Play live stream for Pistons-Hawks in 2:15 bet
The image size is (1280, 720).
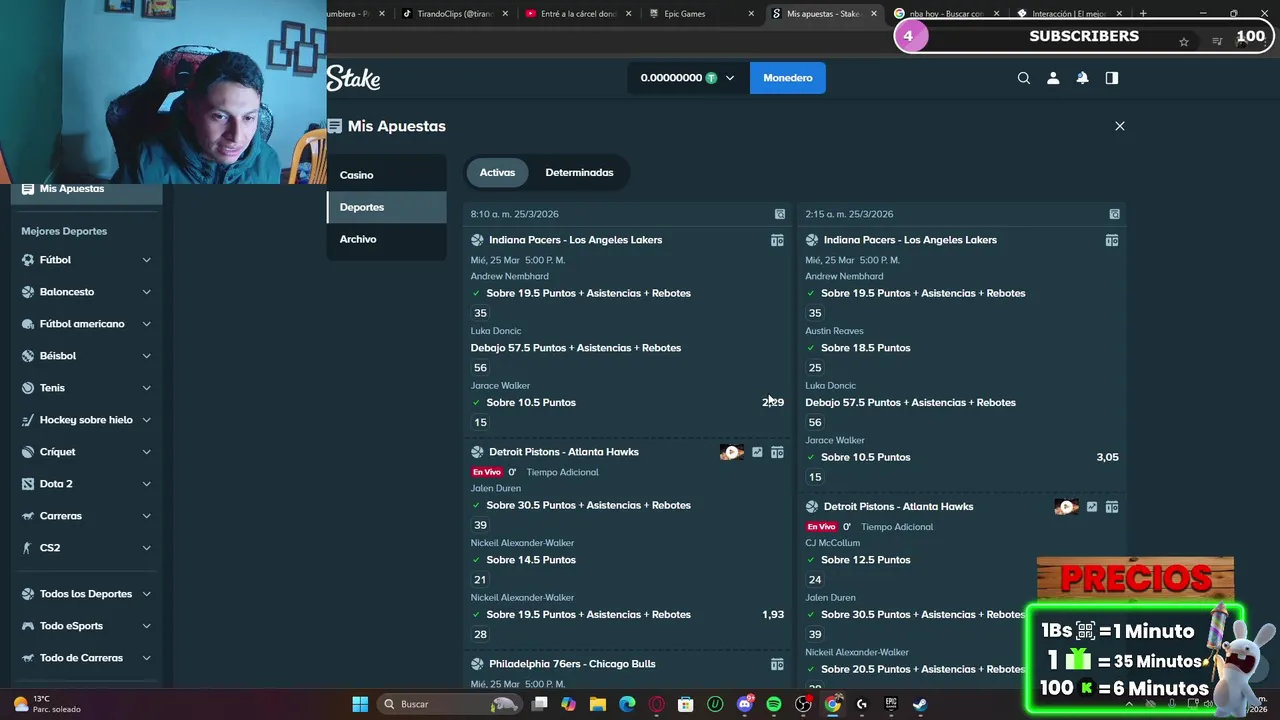(1066, 507)
